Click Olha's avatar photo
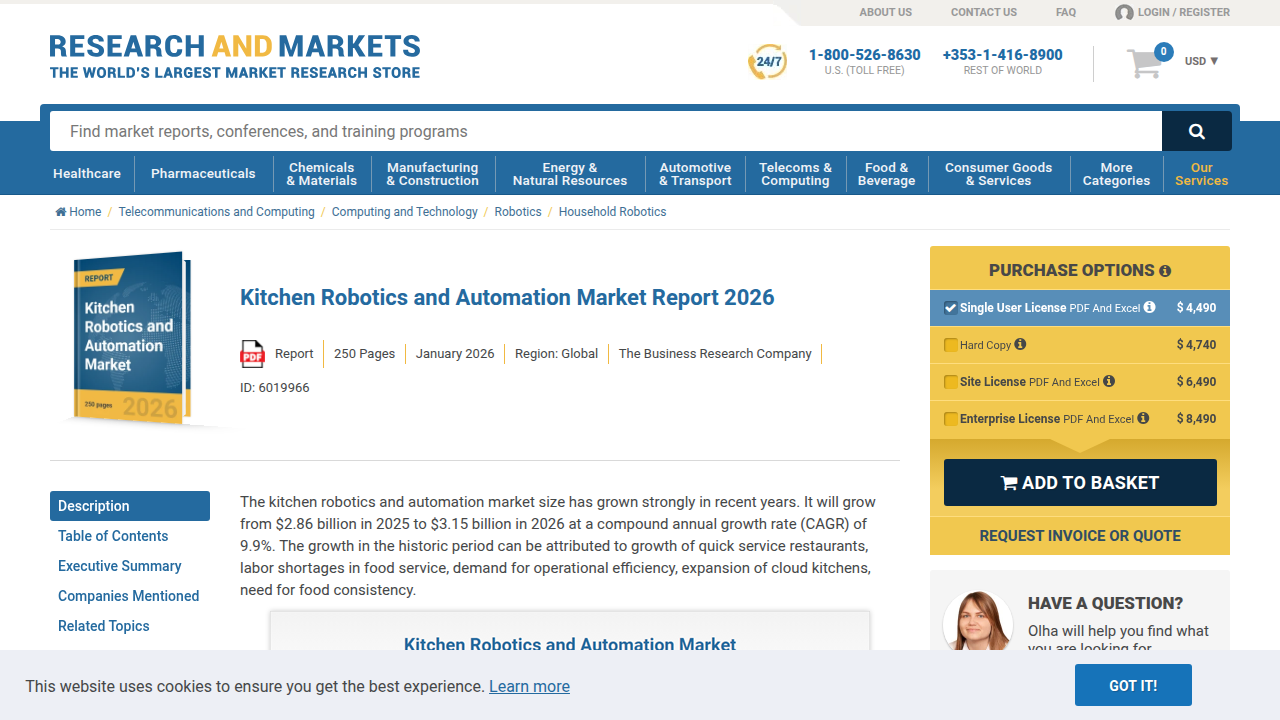This screenshot has width=1280, height=720. pyautogui.click(x=977, y=622)
